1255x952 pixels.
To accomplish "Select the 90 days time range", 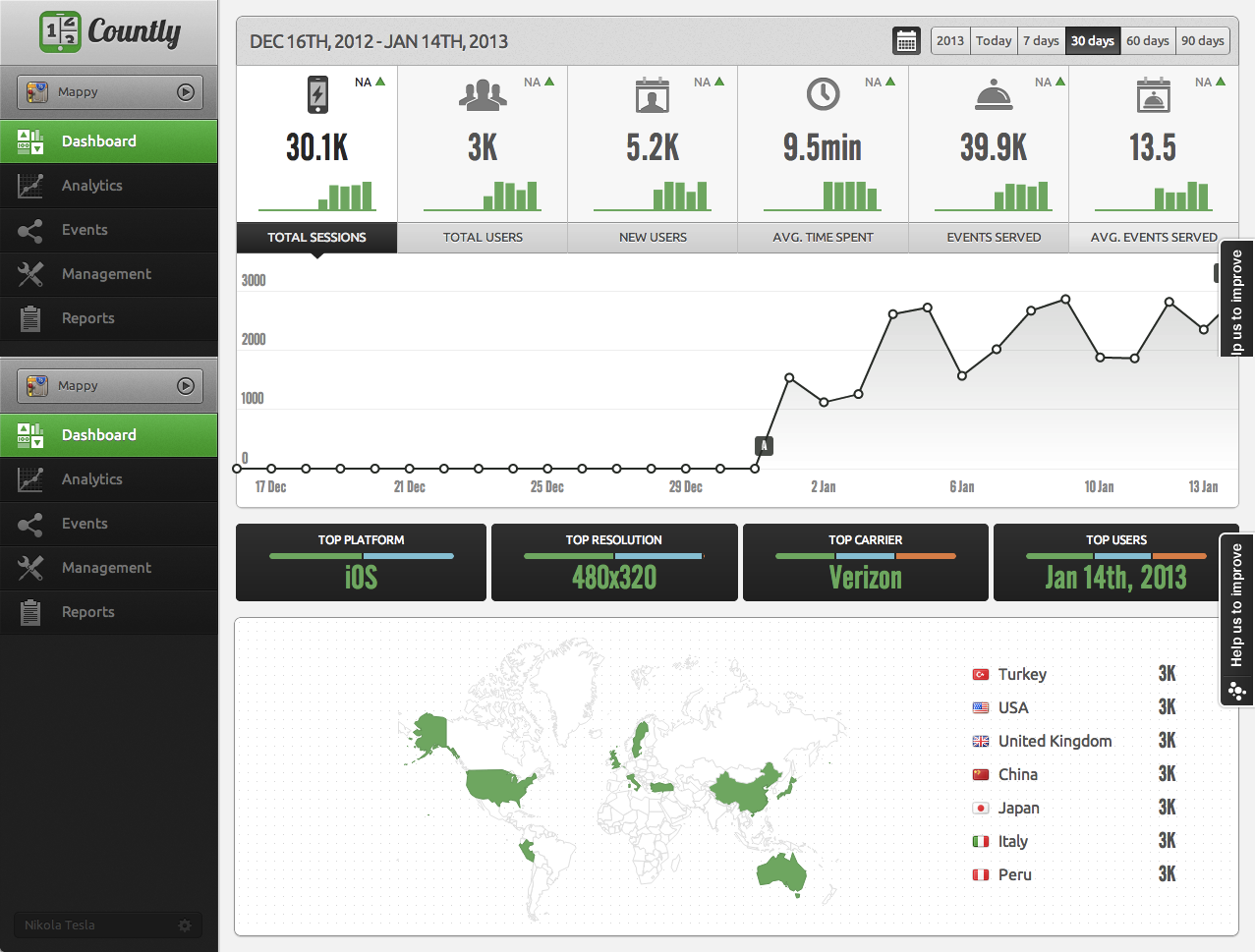I will (x=1202, y=41).
